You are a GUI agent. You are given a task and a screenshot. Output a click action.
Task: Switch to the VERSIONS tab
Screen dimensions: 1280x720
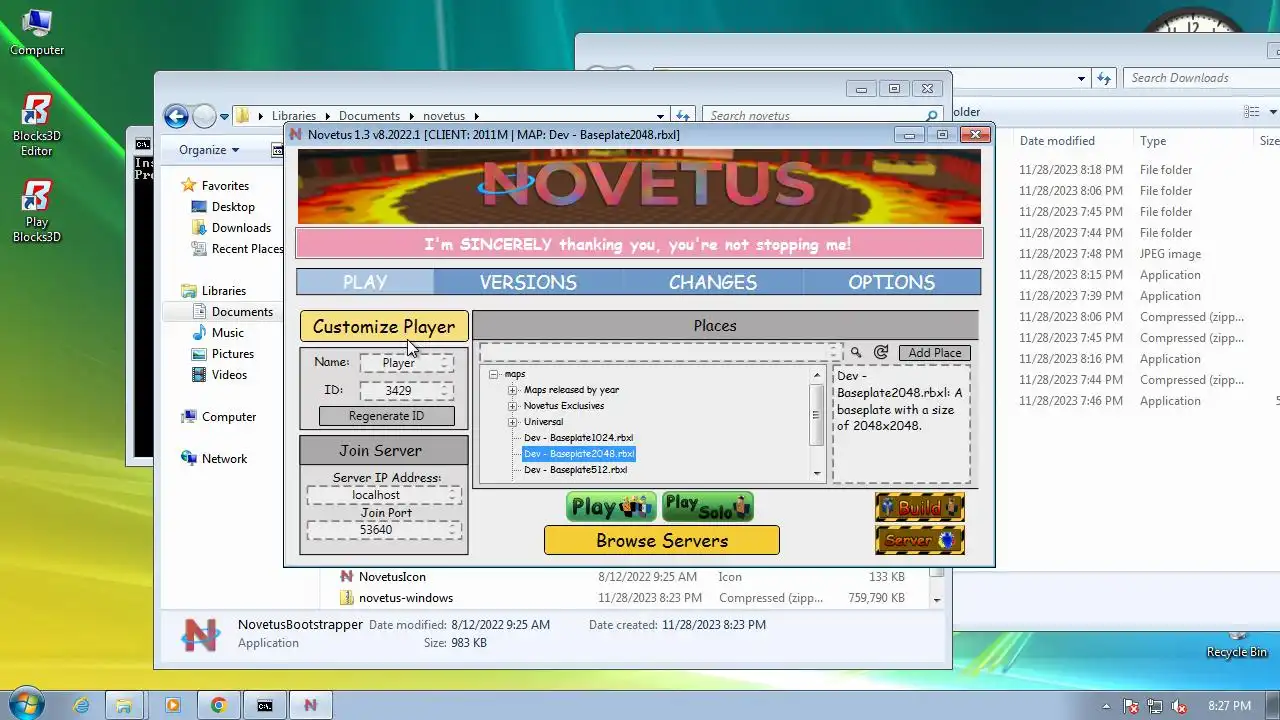point(528,282)
